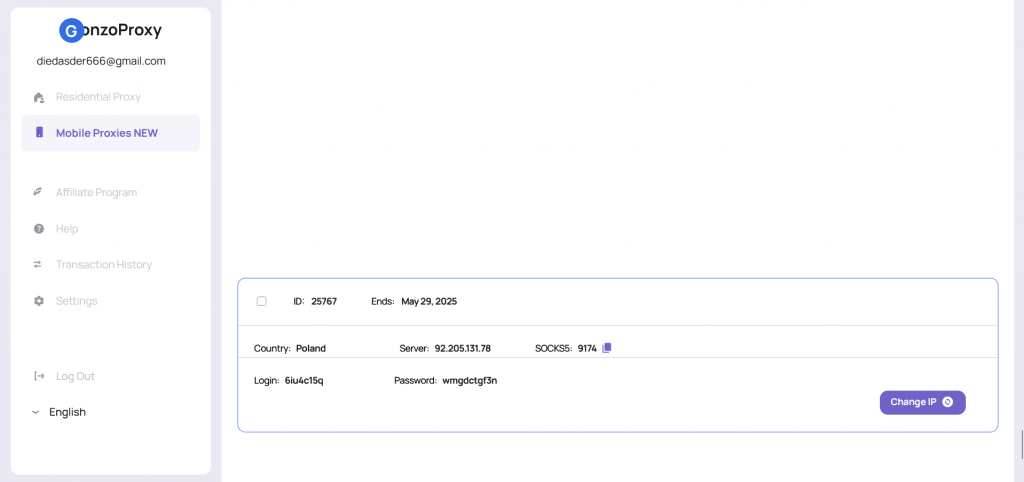Screen dimensions: 1024x482
Task: Open Mobile Proxies NEW section
Action: (x=110, y=133)
